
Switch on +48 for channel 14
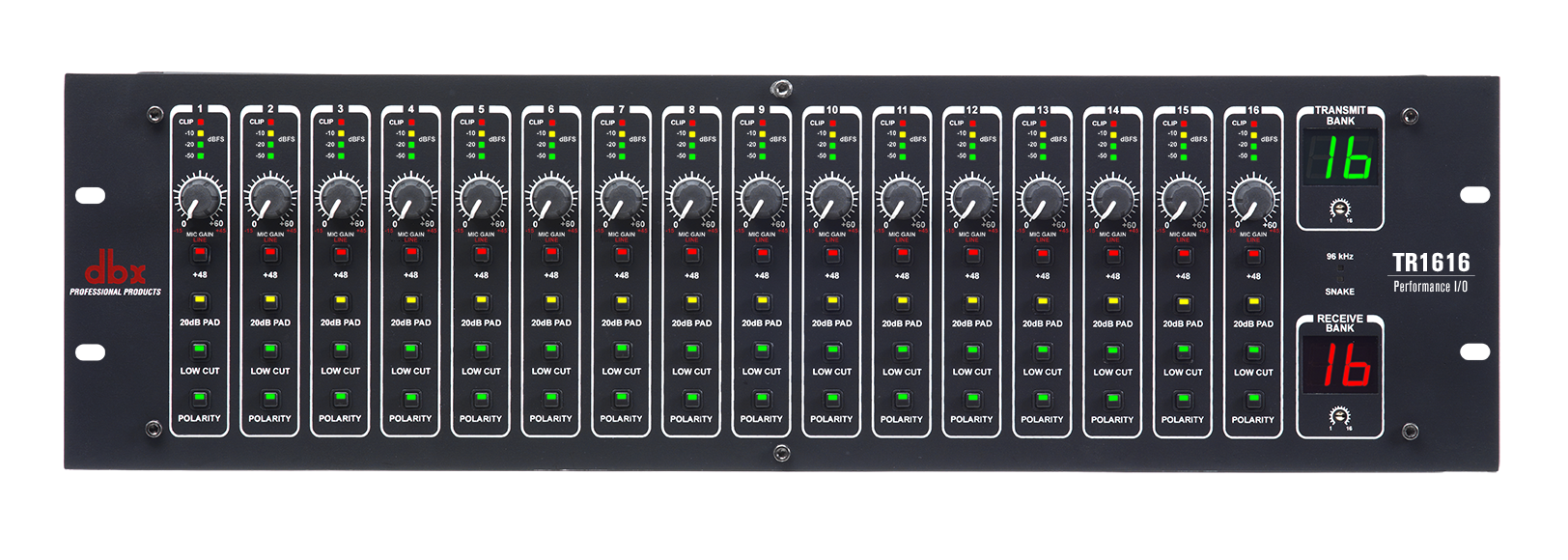tap(1113, 256)
